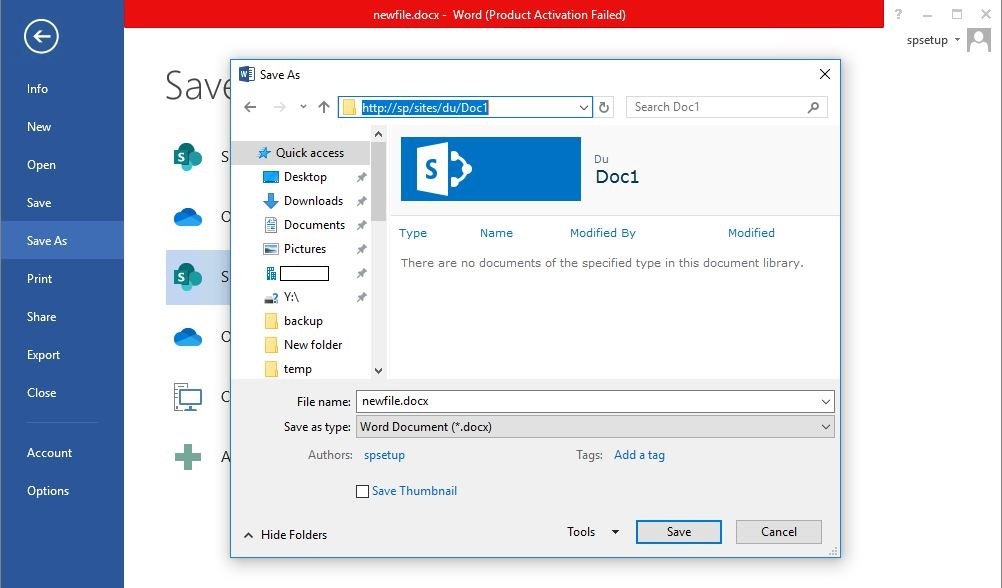1002x588 pixels.
Task: Click the Word backstage back arrow
Action: click(42, 37)
